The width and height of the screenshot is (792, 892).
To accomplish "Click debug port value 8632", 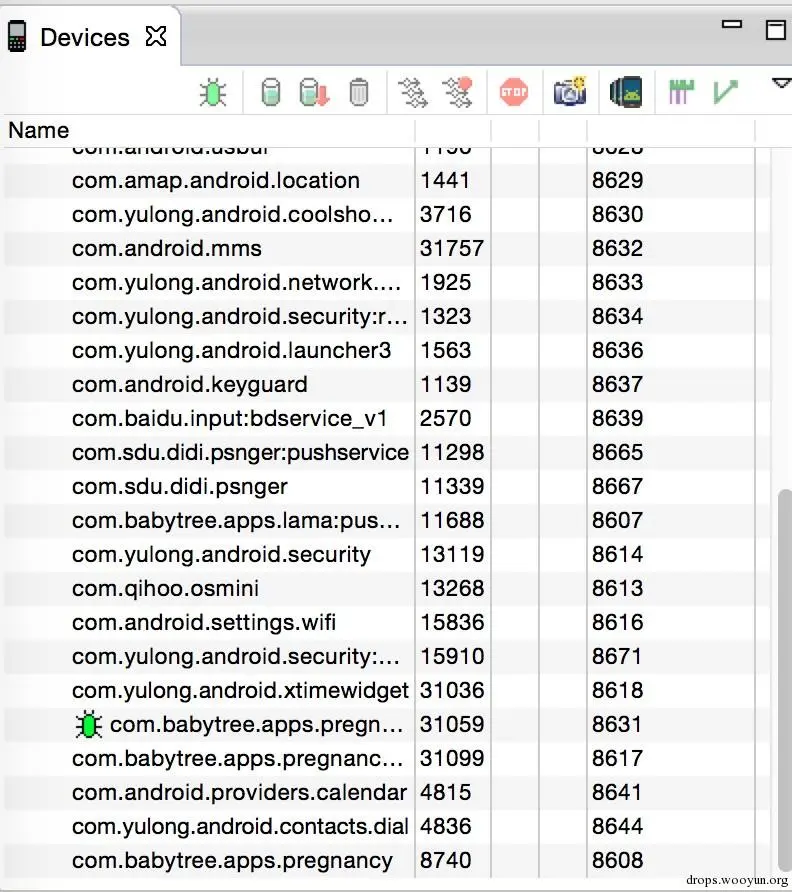I will [617, 249].
